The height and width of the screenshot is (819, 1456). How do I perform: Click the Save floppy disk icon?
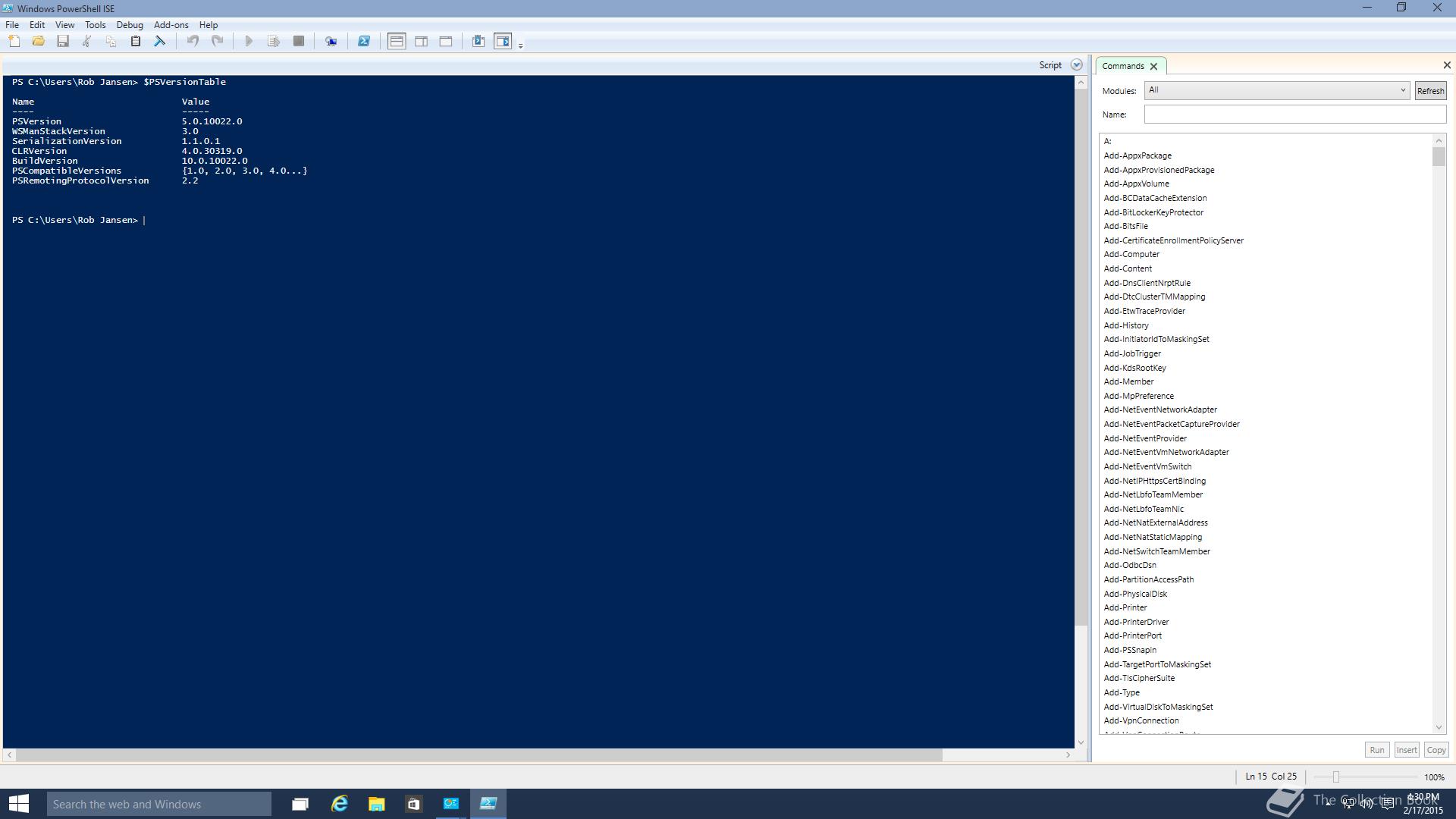click(x=63, y=42)
